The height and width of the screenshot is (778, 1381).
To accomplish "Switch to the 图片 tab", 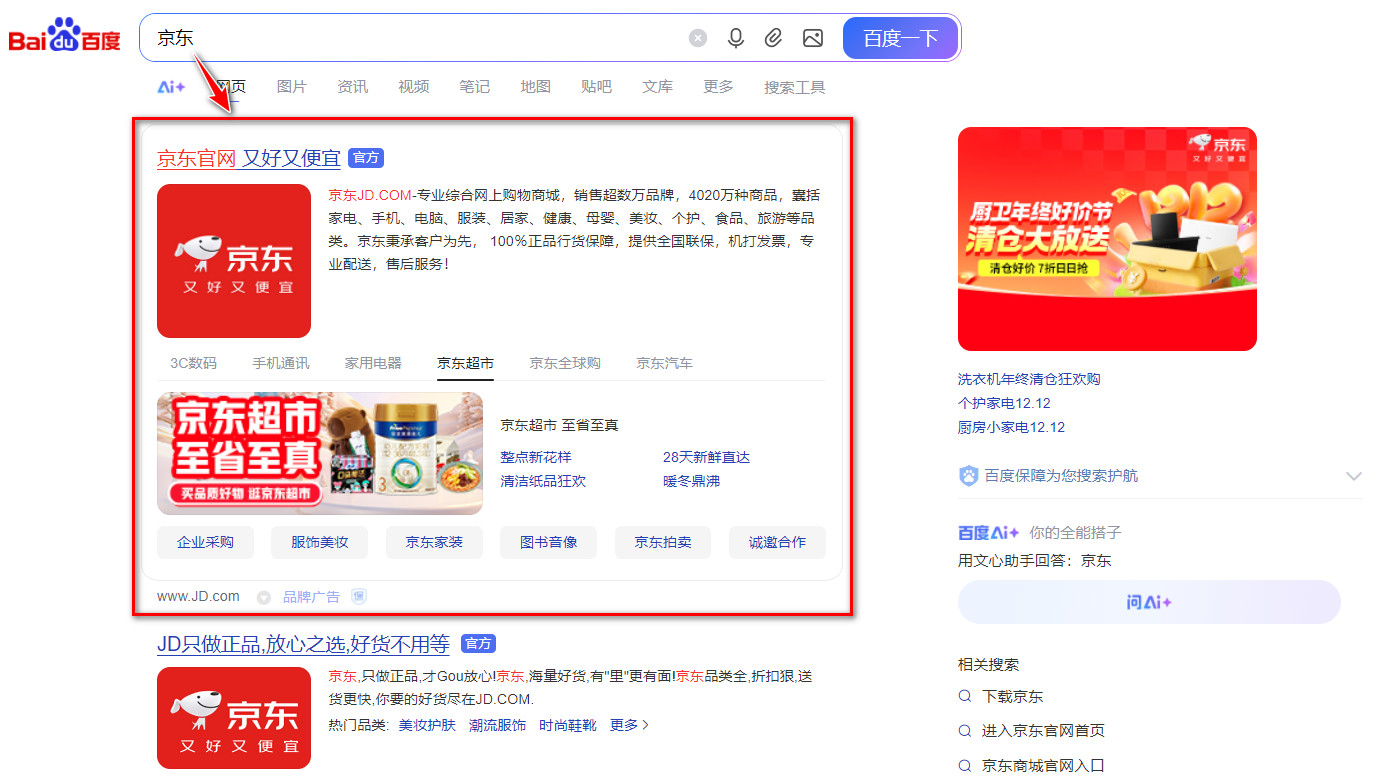I will click(x=291, y=87).
